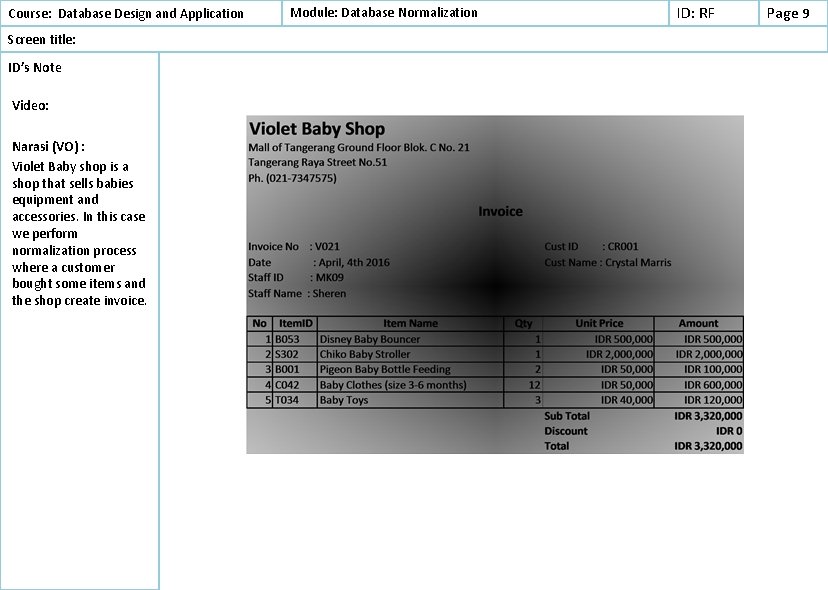Click the 'Item Name' column header

click(x=410, y=323)
